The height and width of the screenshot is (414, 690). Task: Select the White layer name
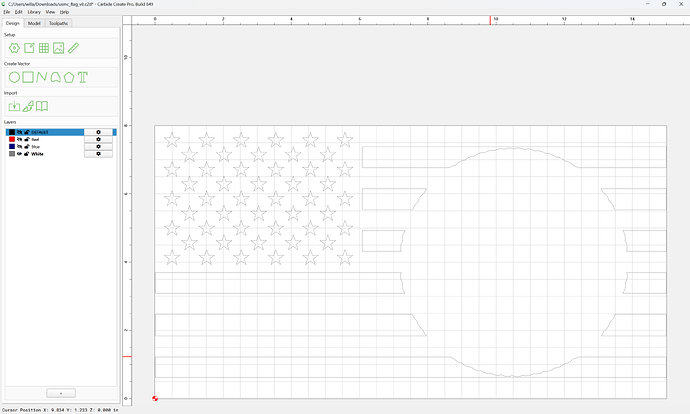37,154
